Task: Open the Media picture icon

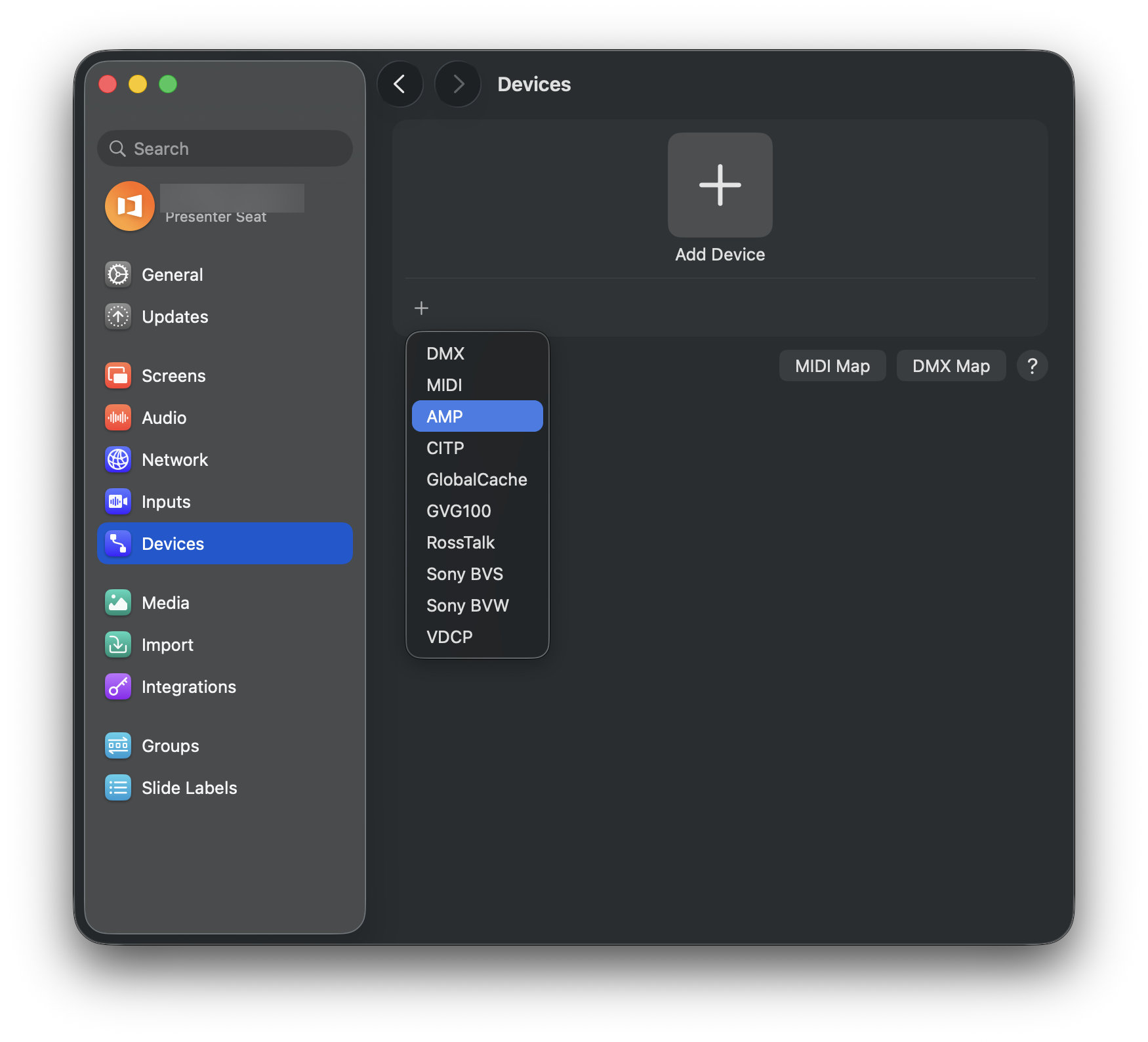Action: (x=118, y=602)
